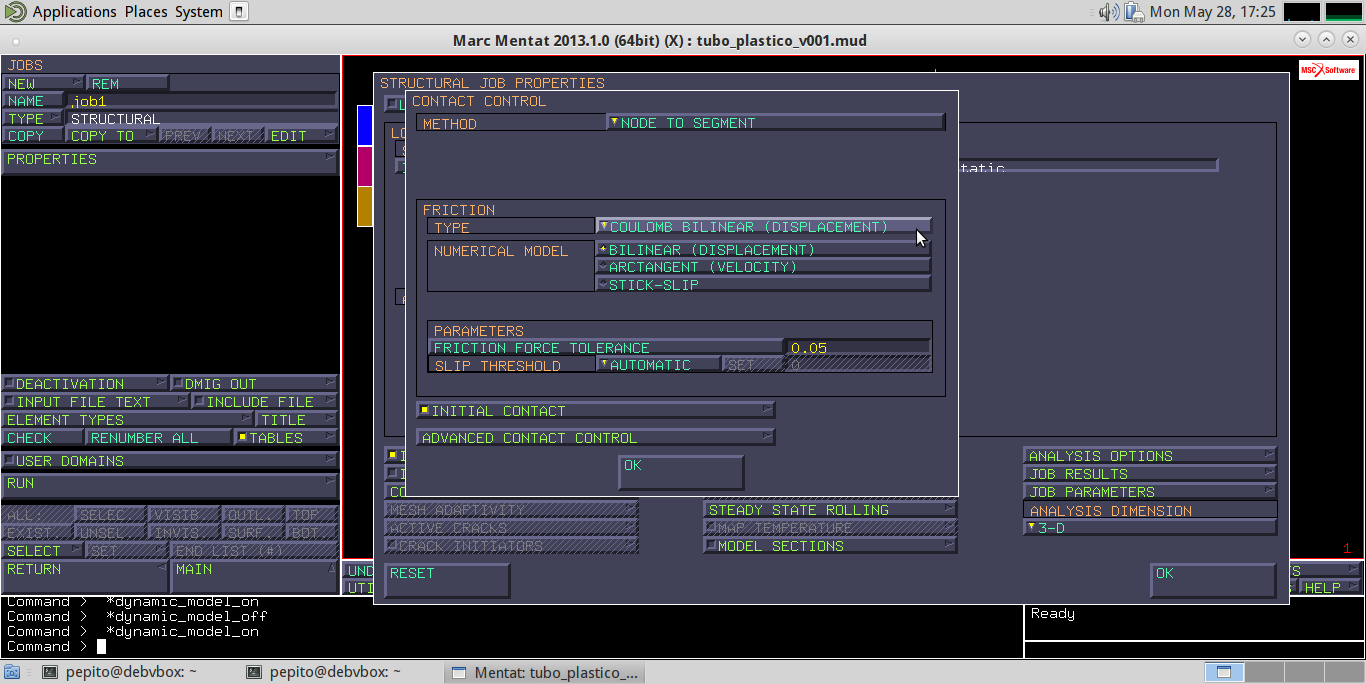Click OK in Structural Job Properties window
Screen dimensions: 1366x684
1213,581
